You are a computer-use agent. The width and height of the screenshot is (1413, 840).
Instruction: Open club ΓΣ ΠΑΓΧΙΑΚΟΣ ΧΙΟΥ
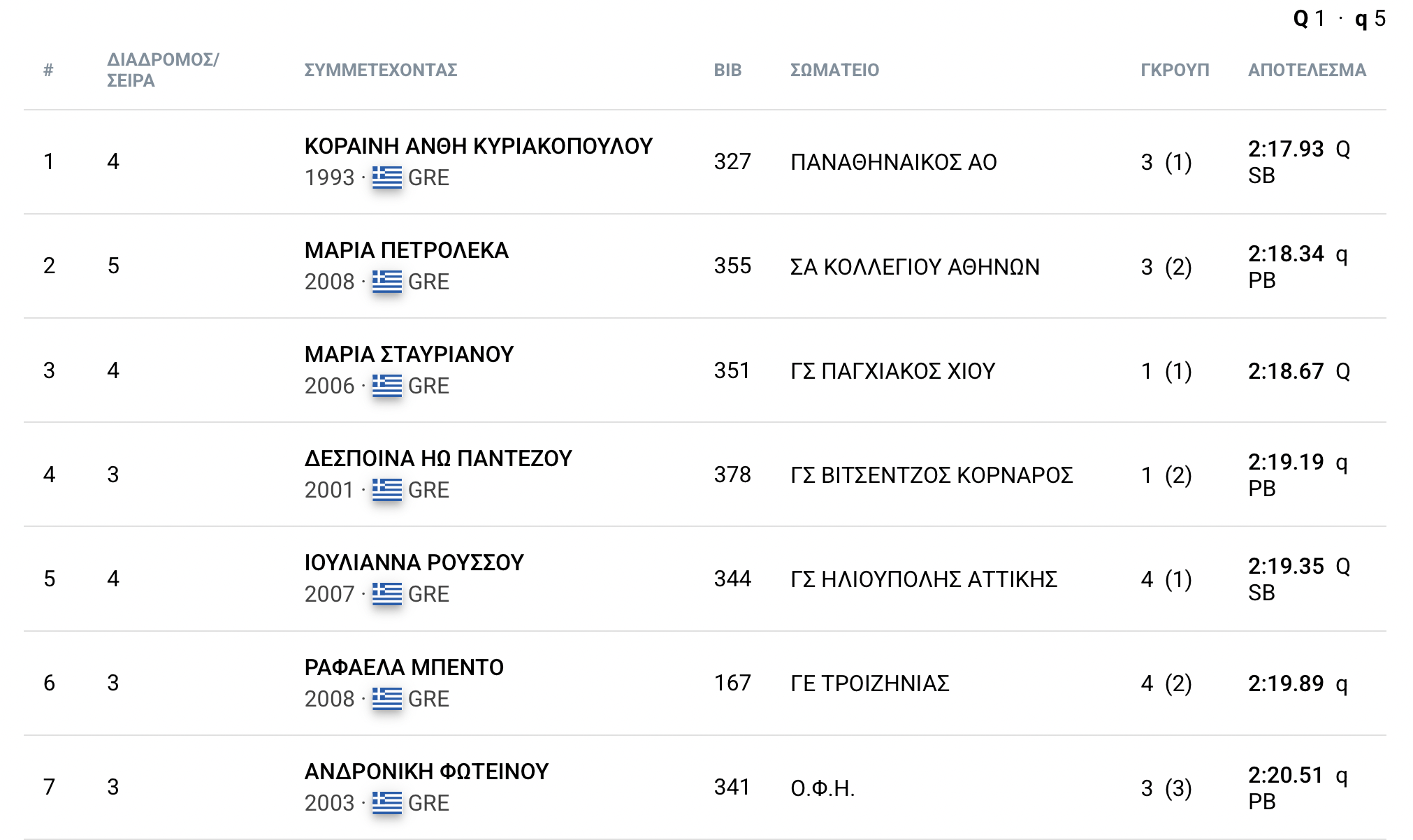coord(892,371)
